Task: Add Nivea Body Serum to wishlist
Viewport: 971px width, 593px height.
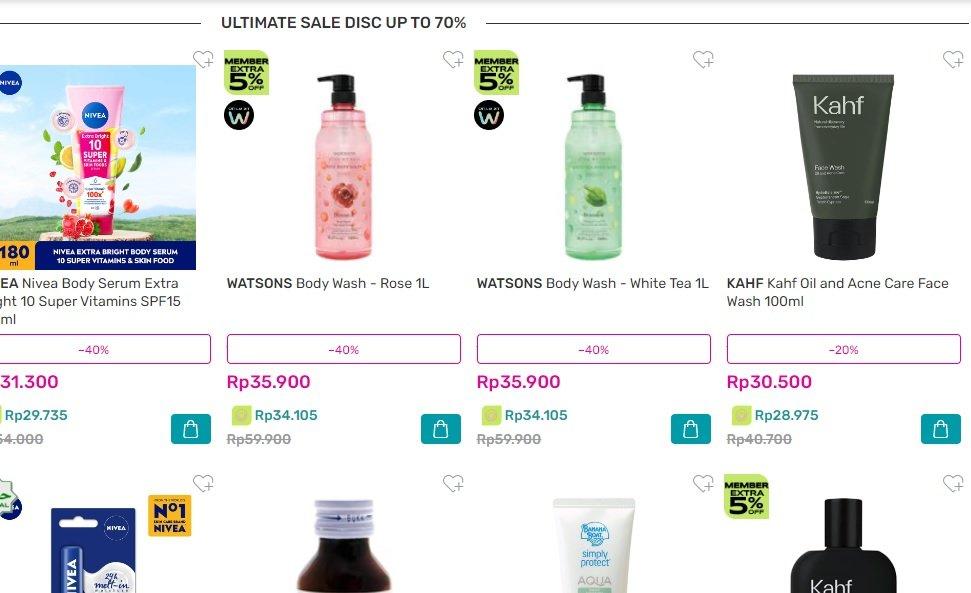Action: point(202,59)
